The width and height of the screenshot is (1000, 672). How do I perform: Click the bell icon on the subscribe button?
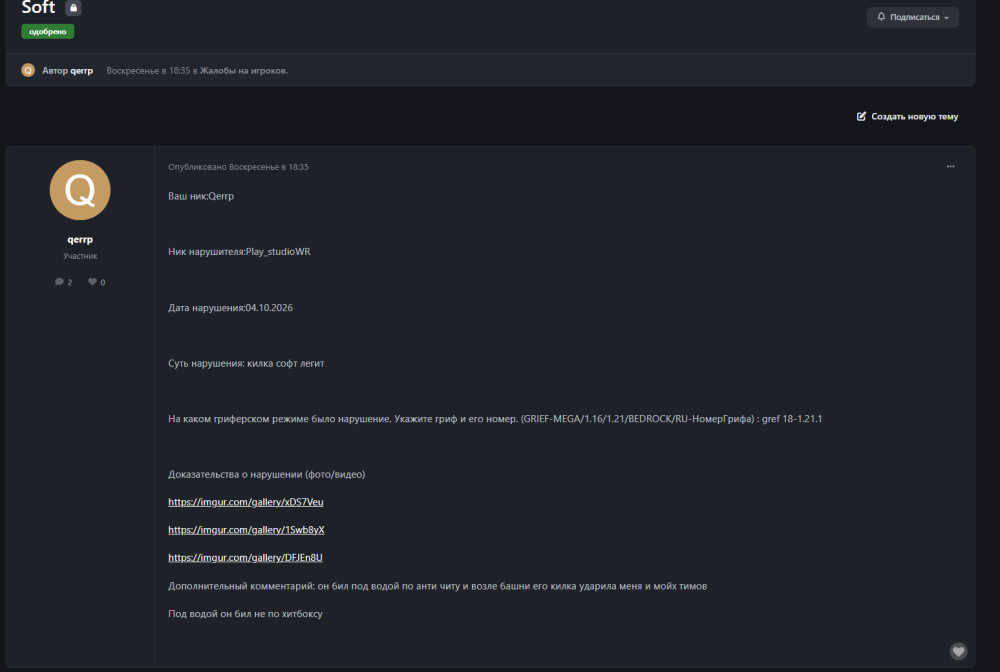tap(881, 17)
